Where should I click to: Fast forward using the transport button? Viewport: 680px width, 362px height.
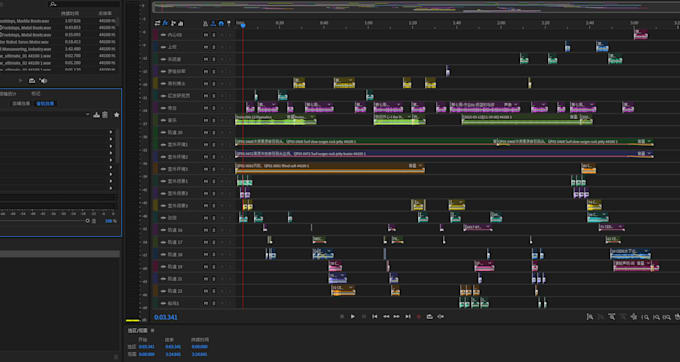pyautogui.click(x=396, y=316)
